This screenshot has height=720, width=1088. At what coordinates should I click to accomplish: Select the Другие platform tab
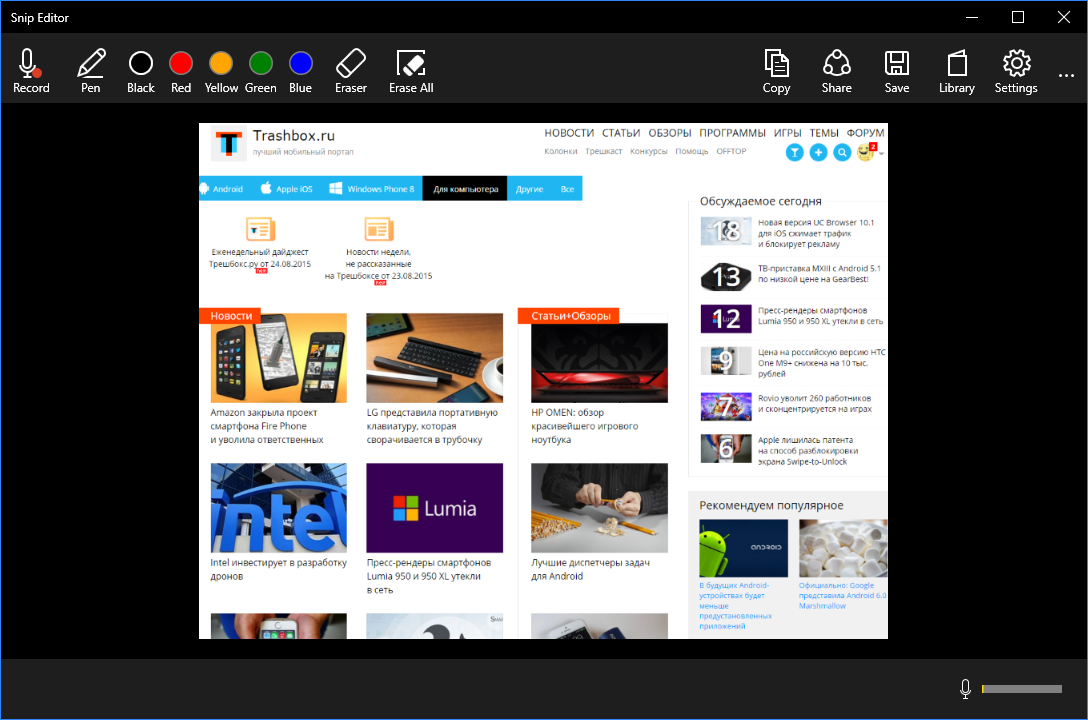coord(529,189)
